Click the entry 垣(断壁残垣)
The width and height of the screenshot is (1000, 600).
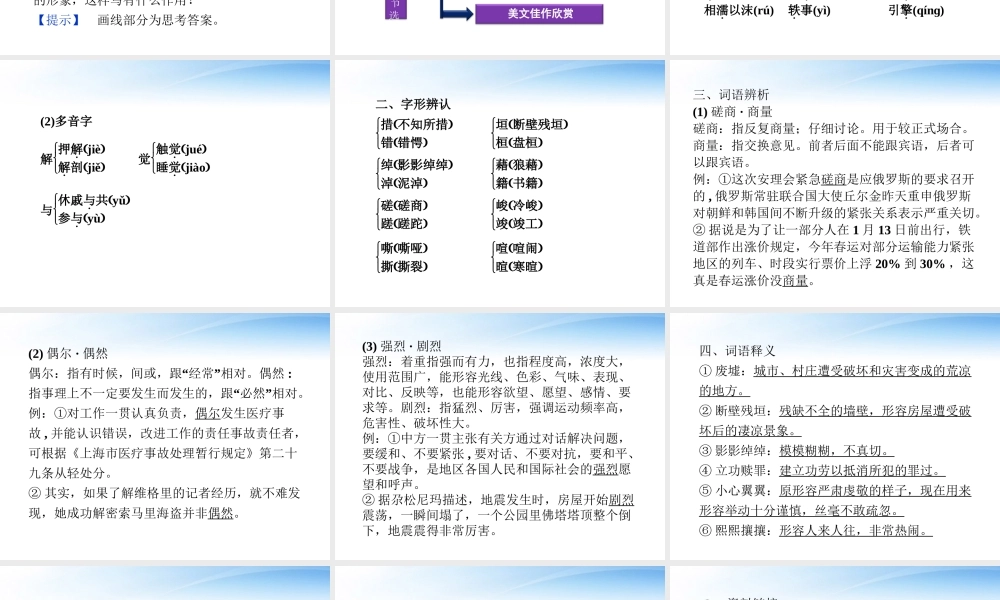(532, 124)
